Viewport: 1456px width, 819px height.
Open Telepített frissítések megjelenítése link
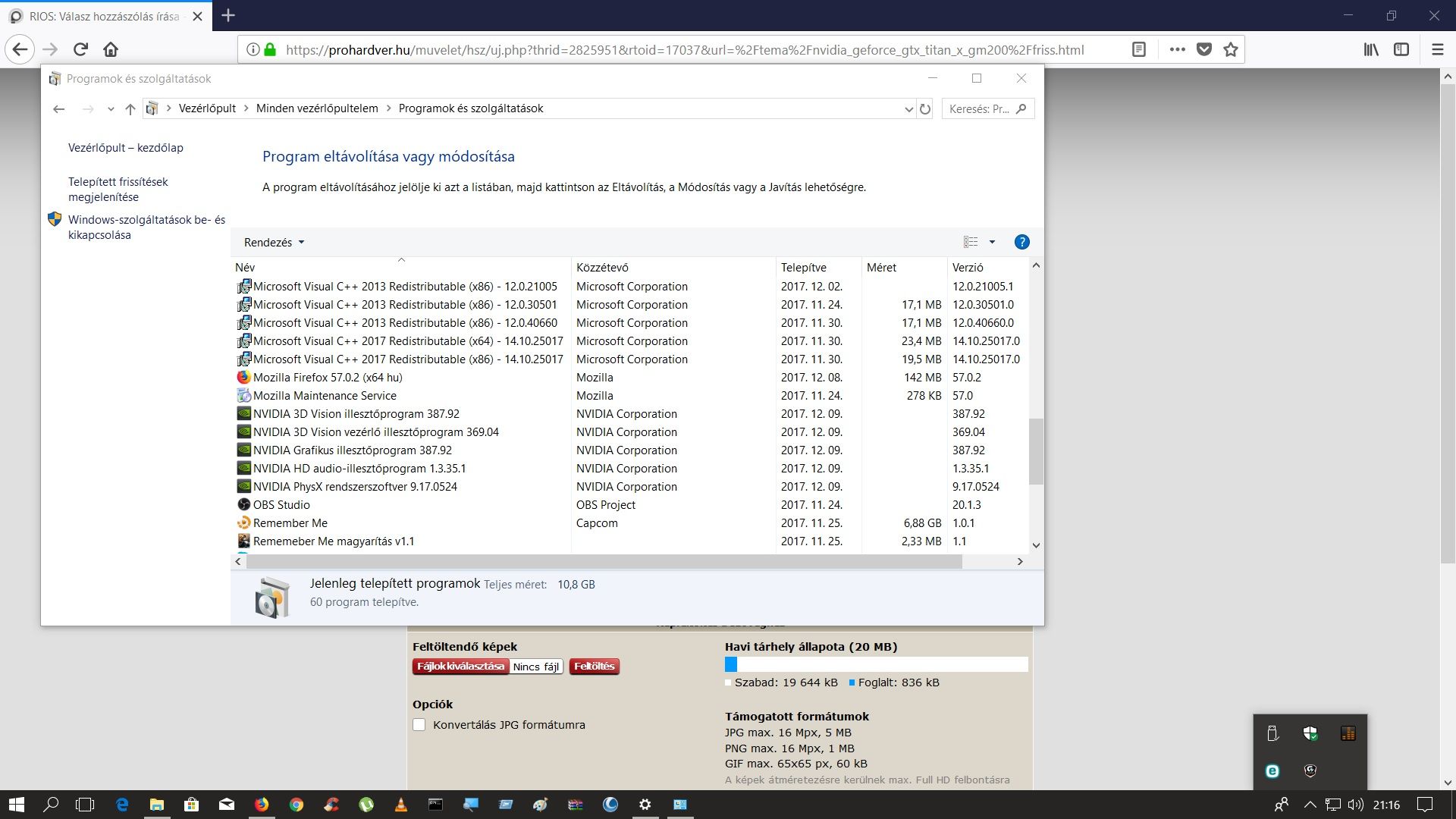(x=118, y=190)
